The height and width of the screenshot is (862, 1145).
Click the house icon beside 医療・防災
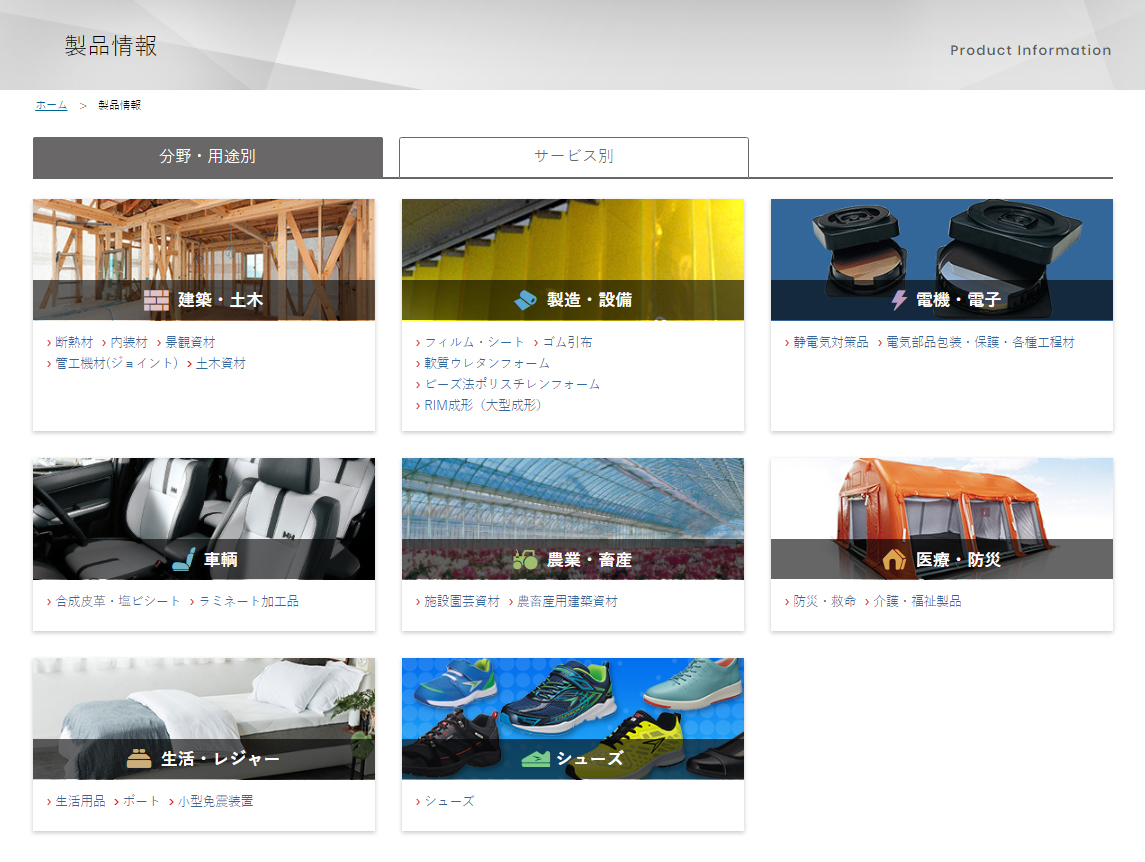click(x=895, y=560)
